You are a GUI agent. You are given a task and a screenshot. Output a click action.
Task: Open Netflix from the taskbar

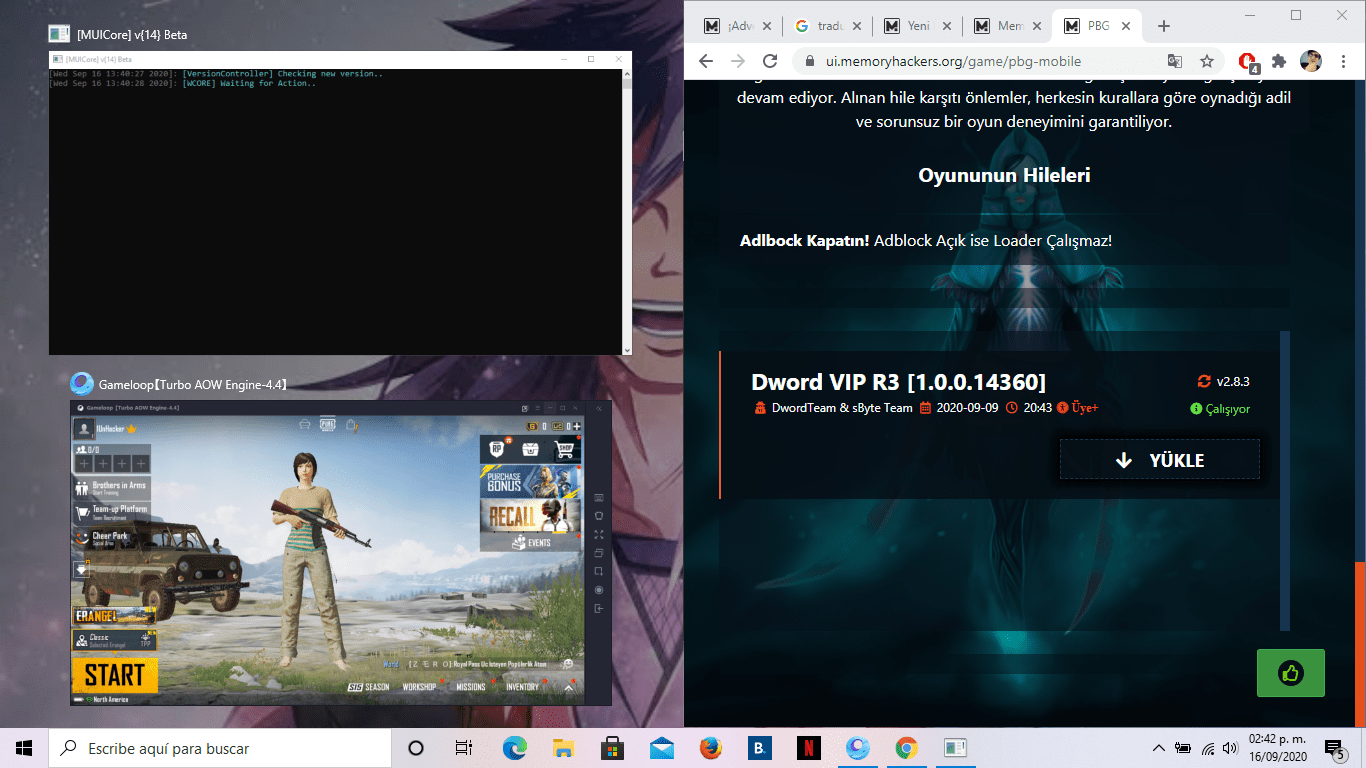(809, 748)
